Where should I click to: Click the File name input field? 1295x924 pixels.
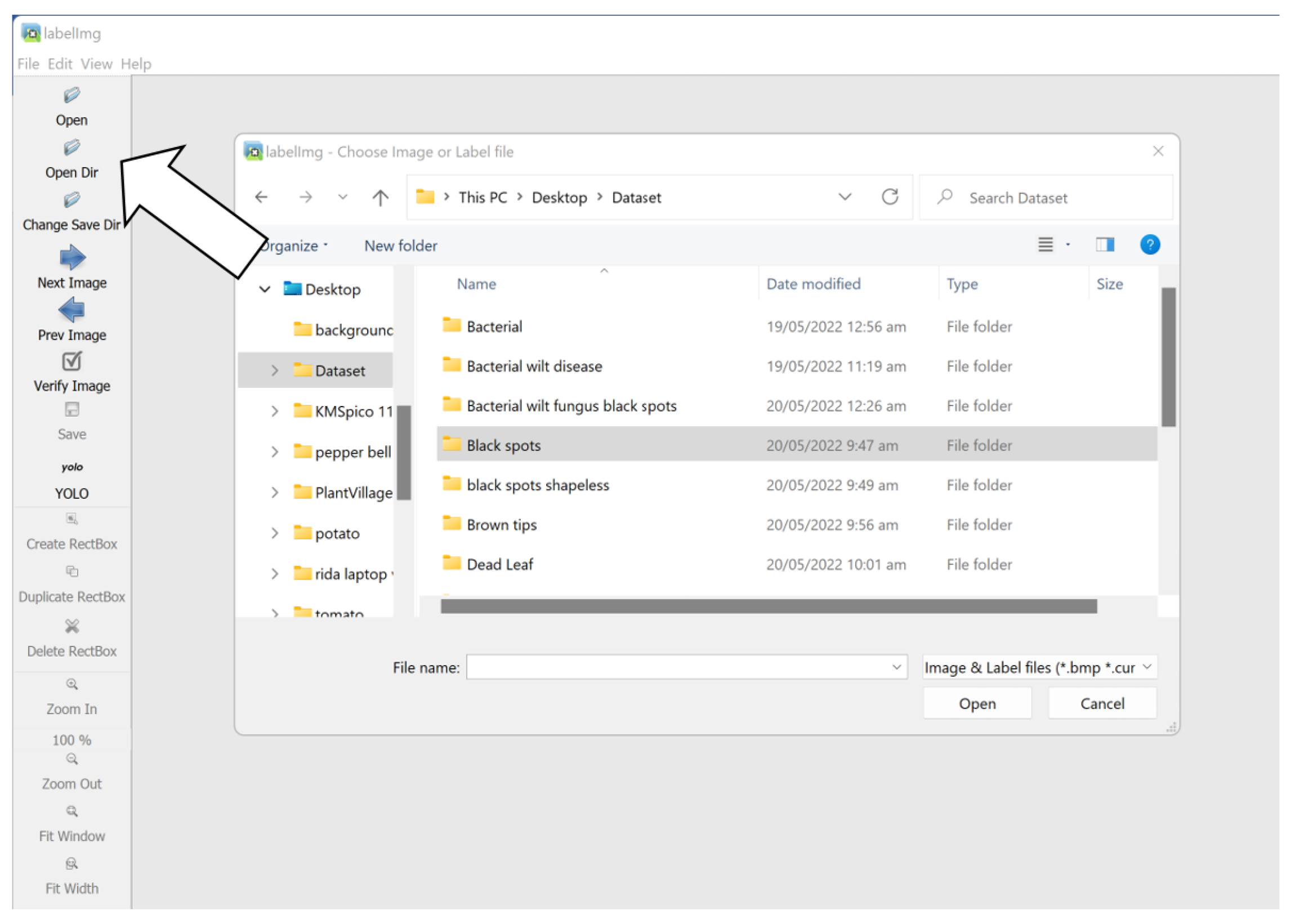[677, 667]
